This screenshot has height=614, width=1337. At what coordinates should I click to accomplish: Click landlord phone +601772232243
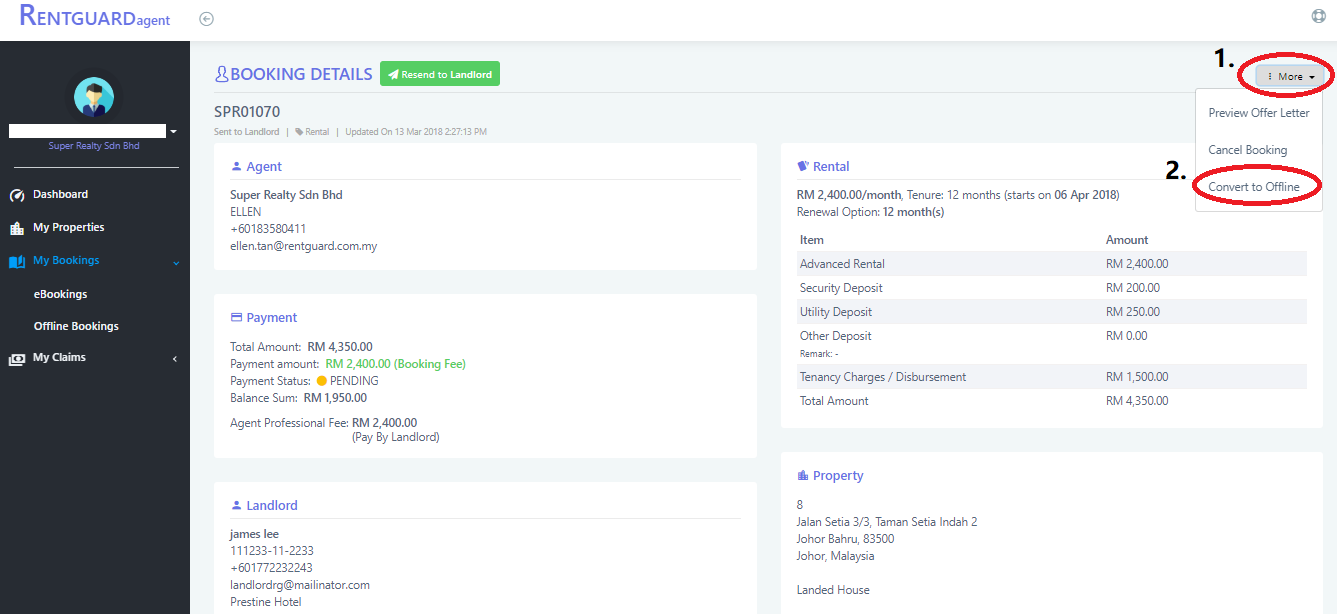[x=272, y=568]
